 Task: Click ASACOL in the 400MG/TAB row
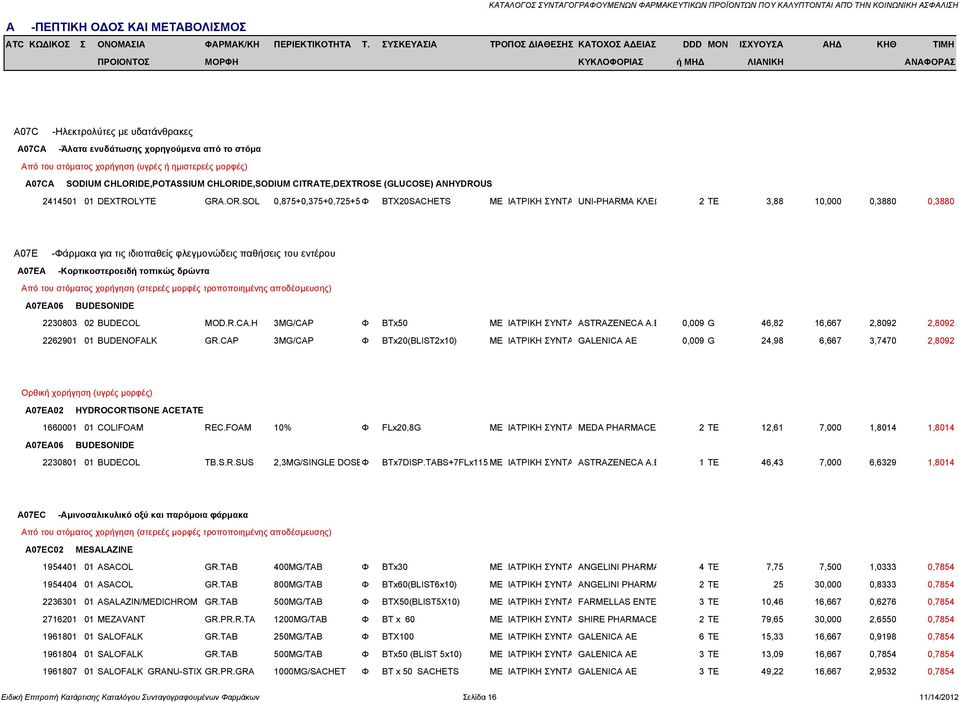(x=115, y=567)
